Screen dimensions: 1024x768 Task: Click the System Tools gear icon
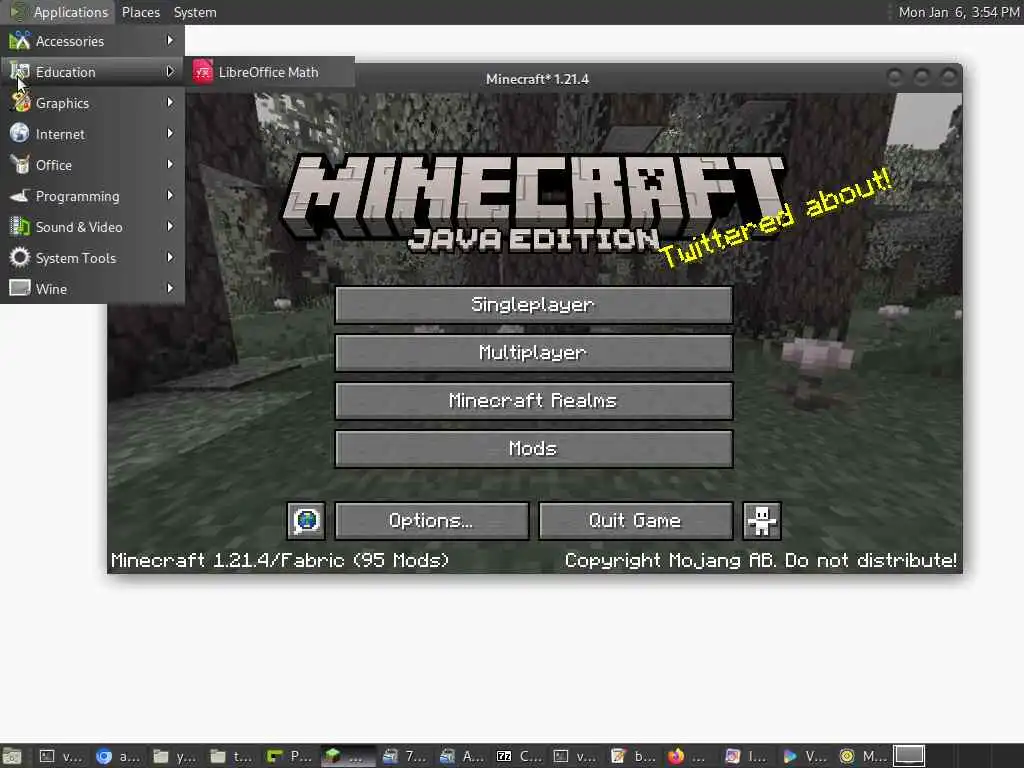[20, 257]
